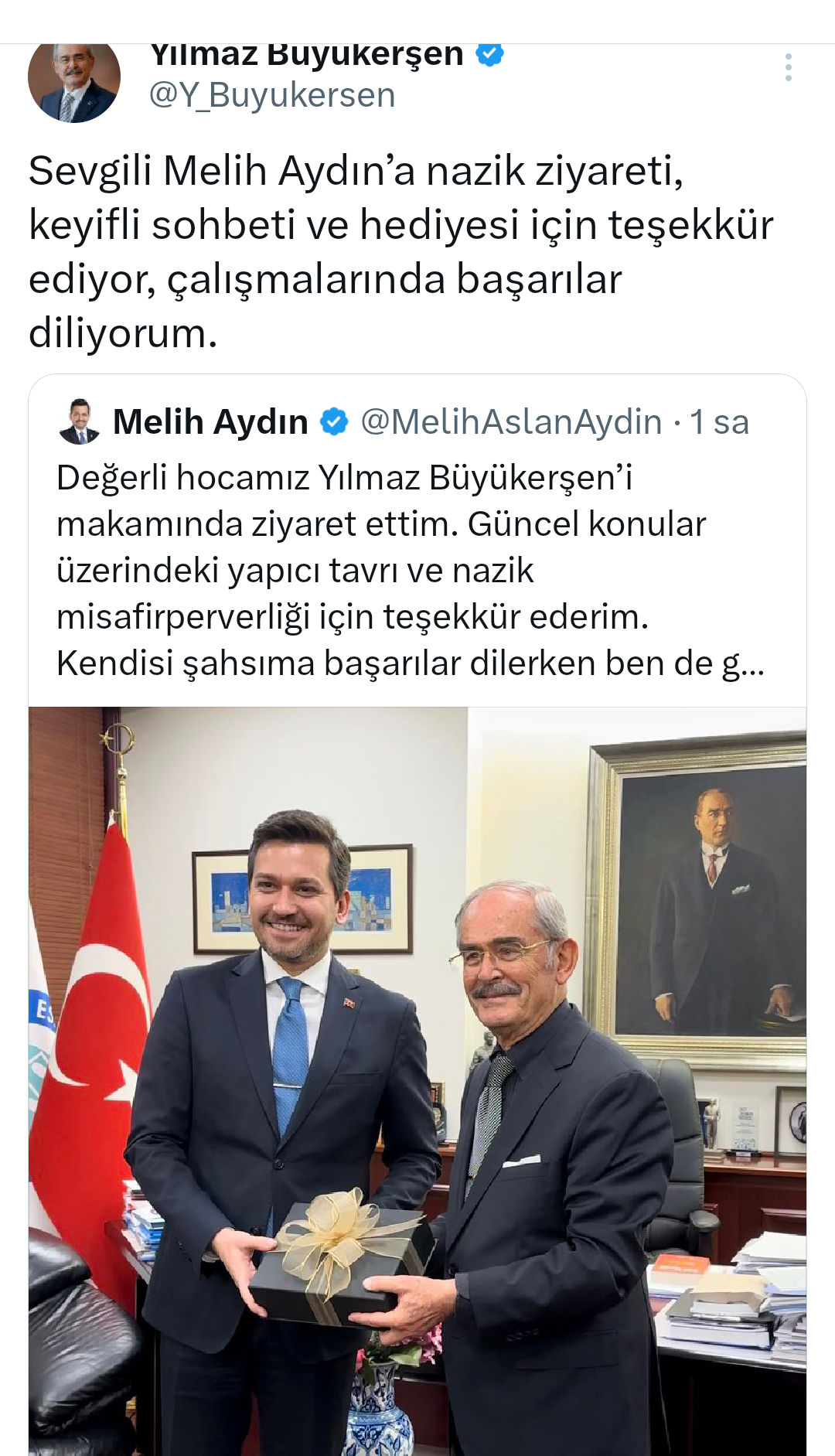835x1456 pixels.
Task: Open the @Y_Buyukersen handle
Action: (x=271, y=95)
